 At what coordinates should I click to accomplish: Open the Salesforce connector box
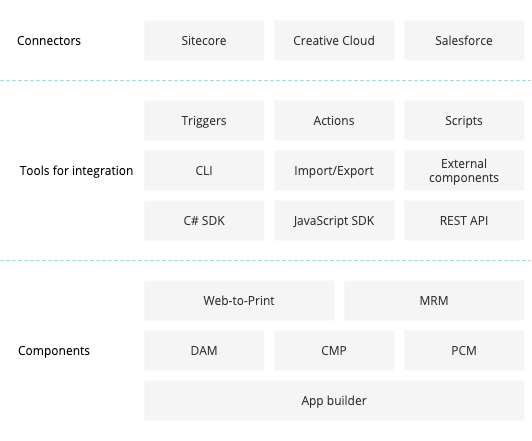(464, 41)
